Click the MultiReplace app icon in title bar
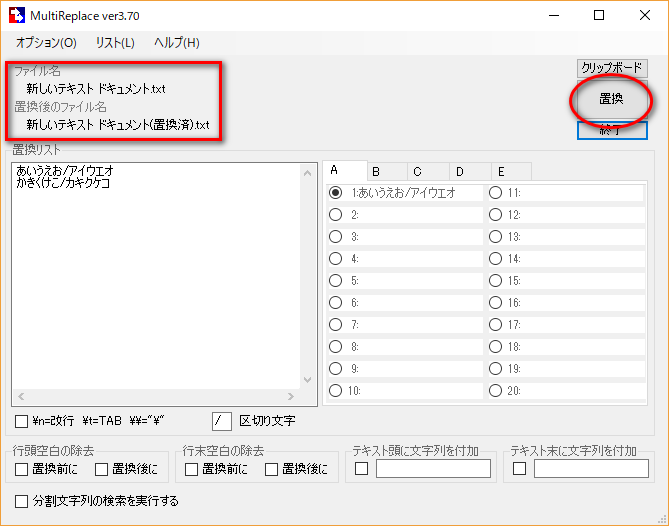 17,15
